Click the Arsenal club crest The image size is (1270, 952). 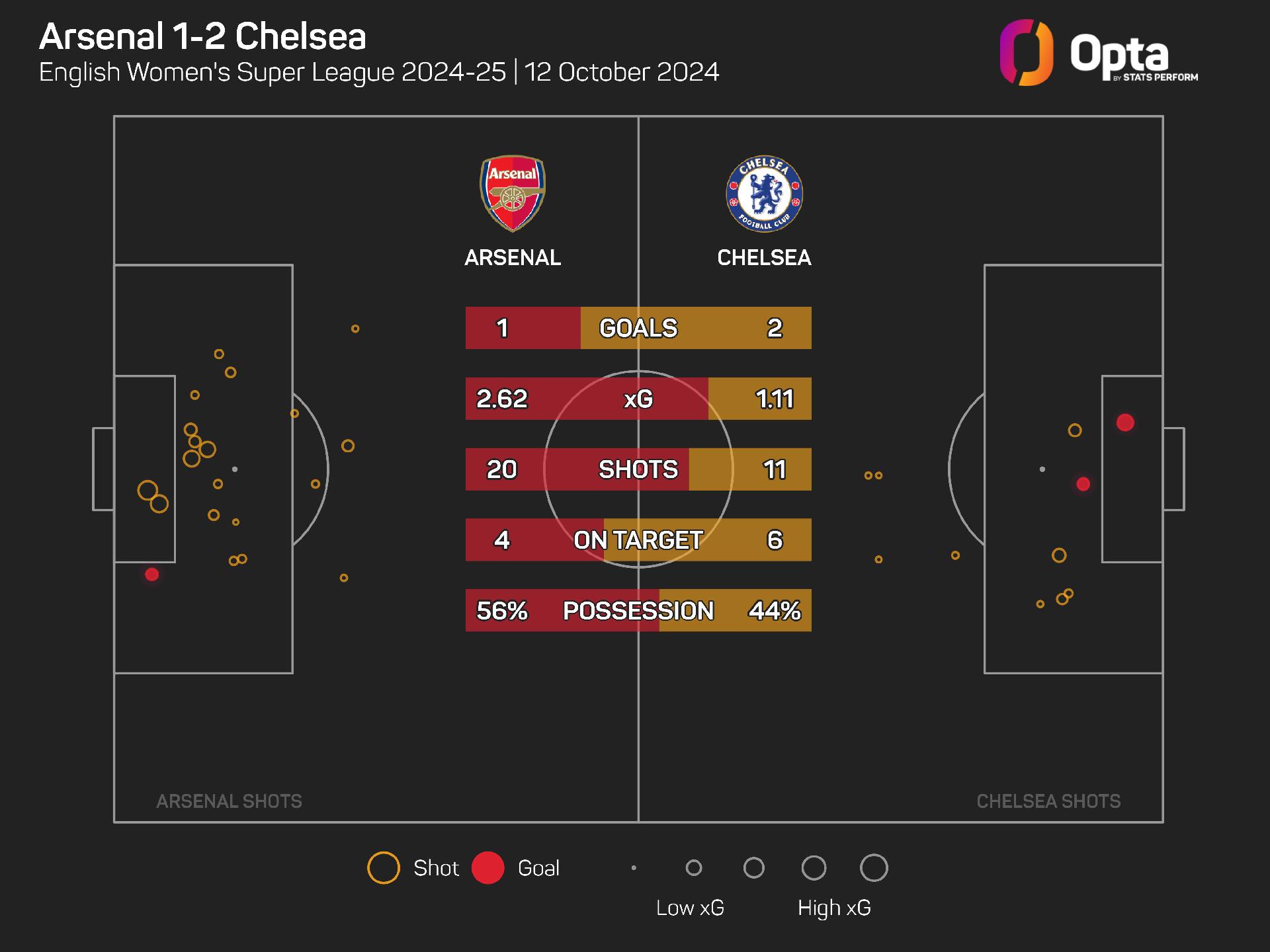513,193
